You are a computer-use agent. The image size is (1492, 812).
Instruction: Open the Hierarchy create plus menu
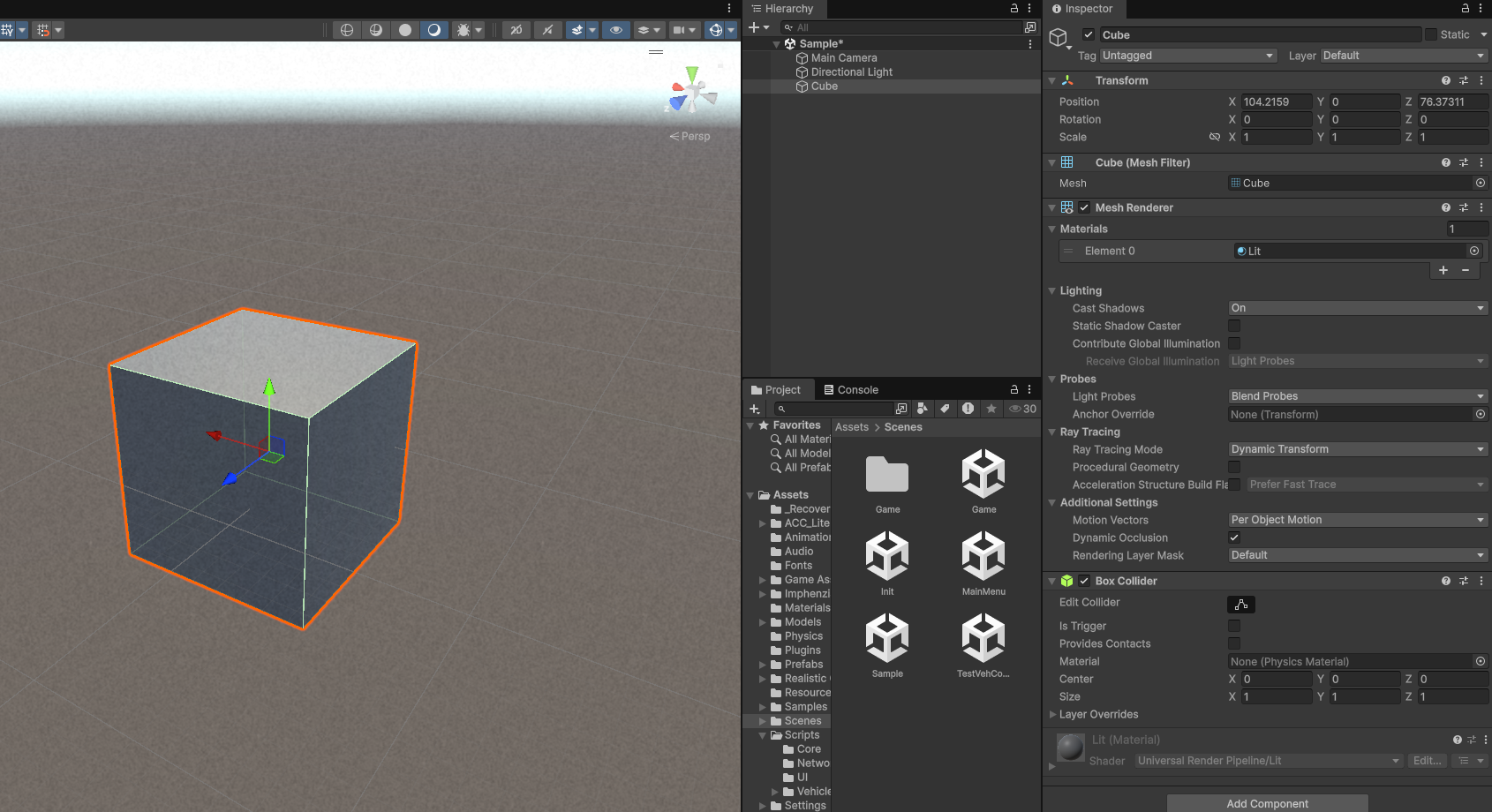tap(758, 27)
